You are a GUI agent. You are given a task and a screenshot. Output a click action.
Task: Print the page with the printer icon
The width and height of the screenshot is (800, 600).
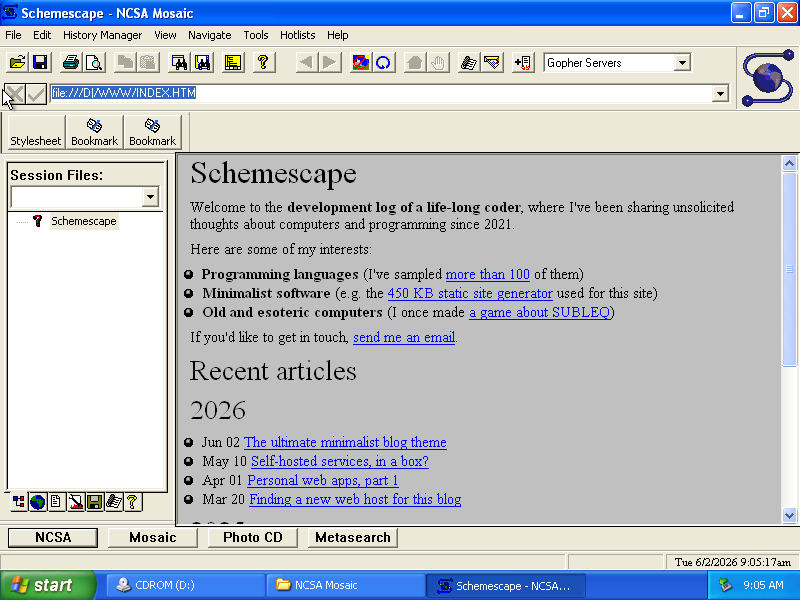[71, 63]
